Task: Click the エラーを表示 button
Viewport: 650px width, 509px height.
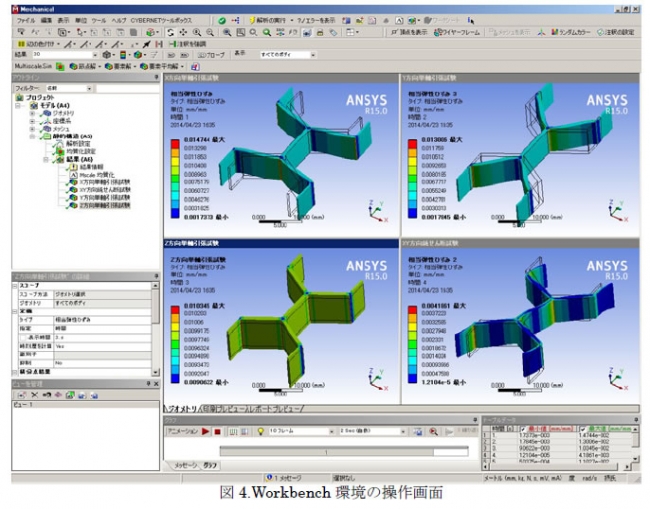Action: tap(316, 20)
